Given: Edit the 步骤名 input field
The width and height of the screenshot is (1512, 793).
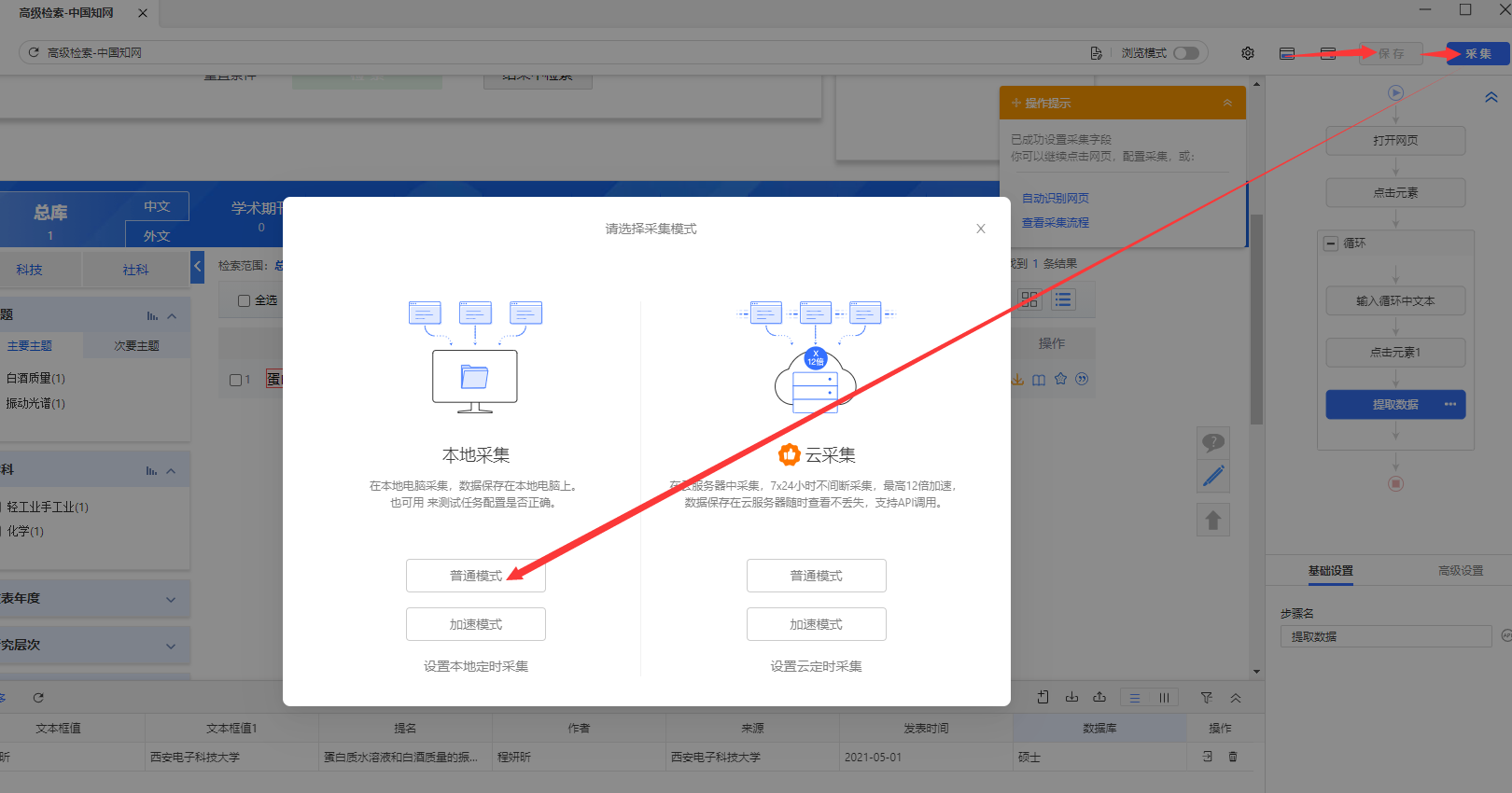Looking at the screenshot, I should [1386, 636].
